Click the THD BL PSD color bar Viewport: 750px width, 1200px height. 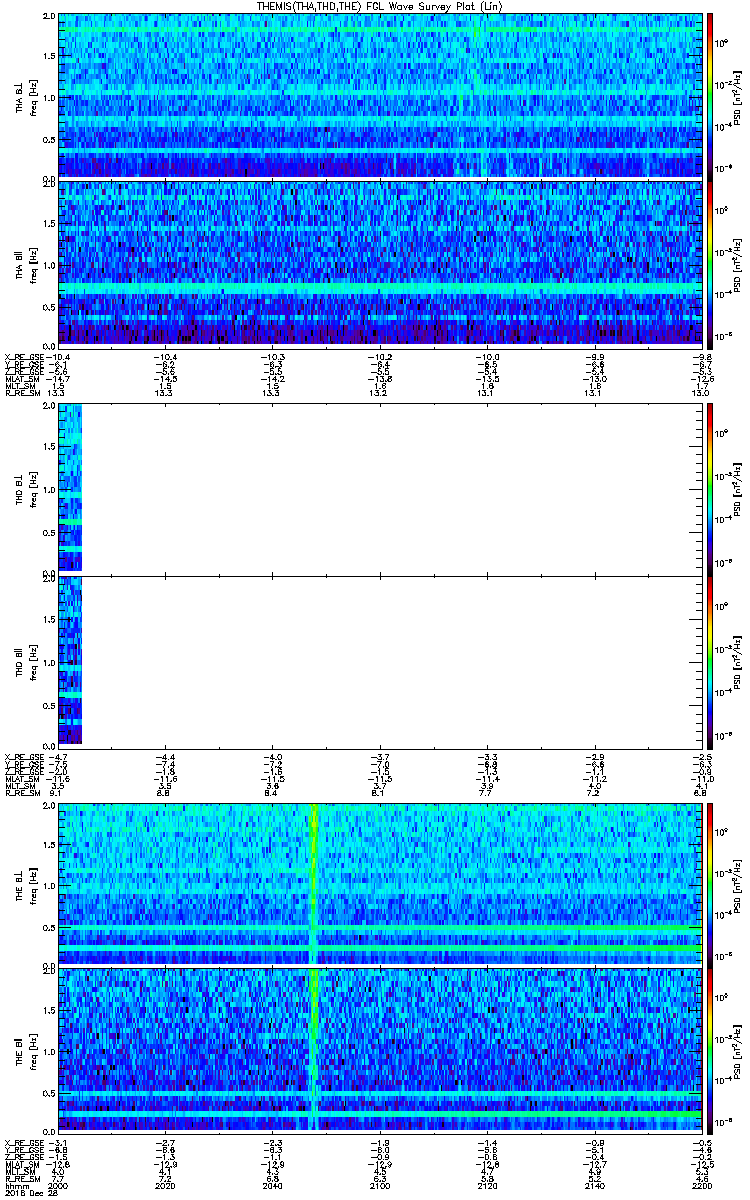(710, 488)
